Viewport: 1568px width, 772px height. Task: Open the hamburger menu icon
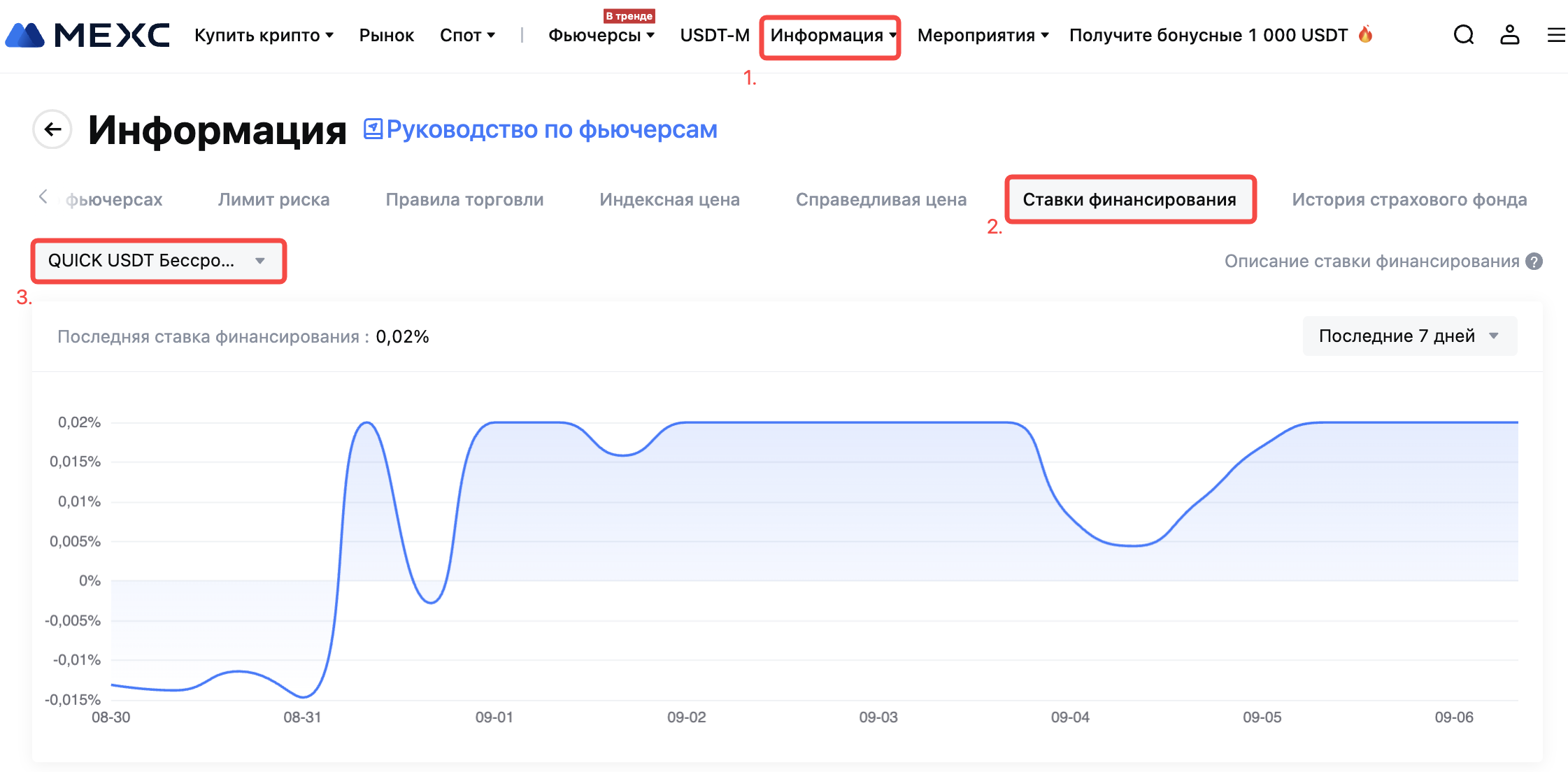click(1555, 35)
